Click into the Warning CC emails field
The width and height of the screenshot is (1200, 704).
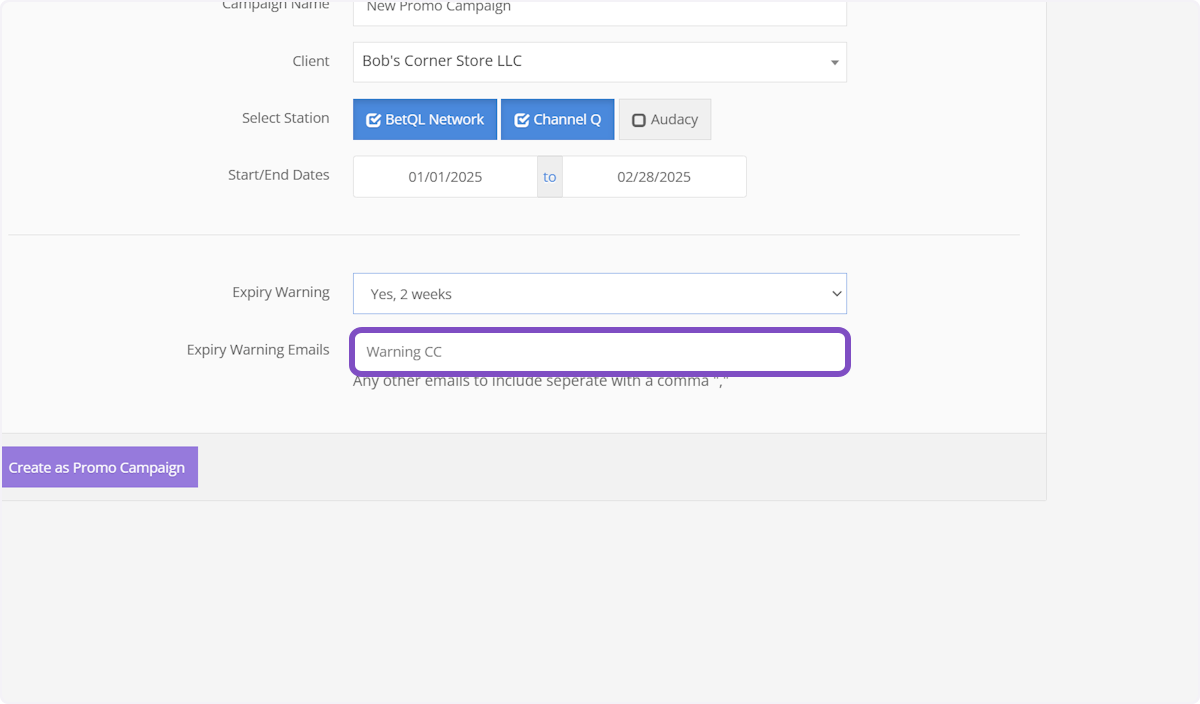click(599, 352)
